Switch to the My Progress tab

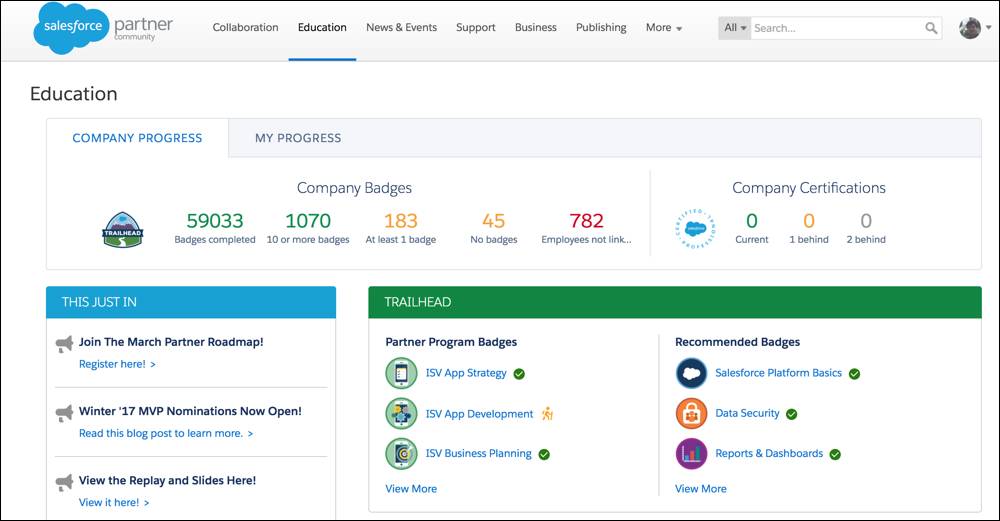[298, 138]
